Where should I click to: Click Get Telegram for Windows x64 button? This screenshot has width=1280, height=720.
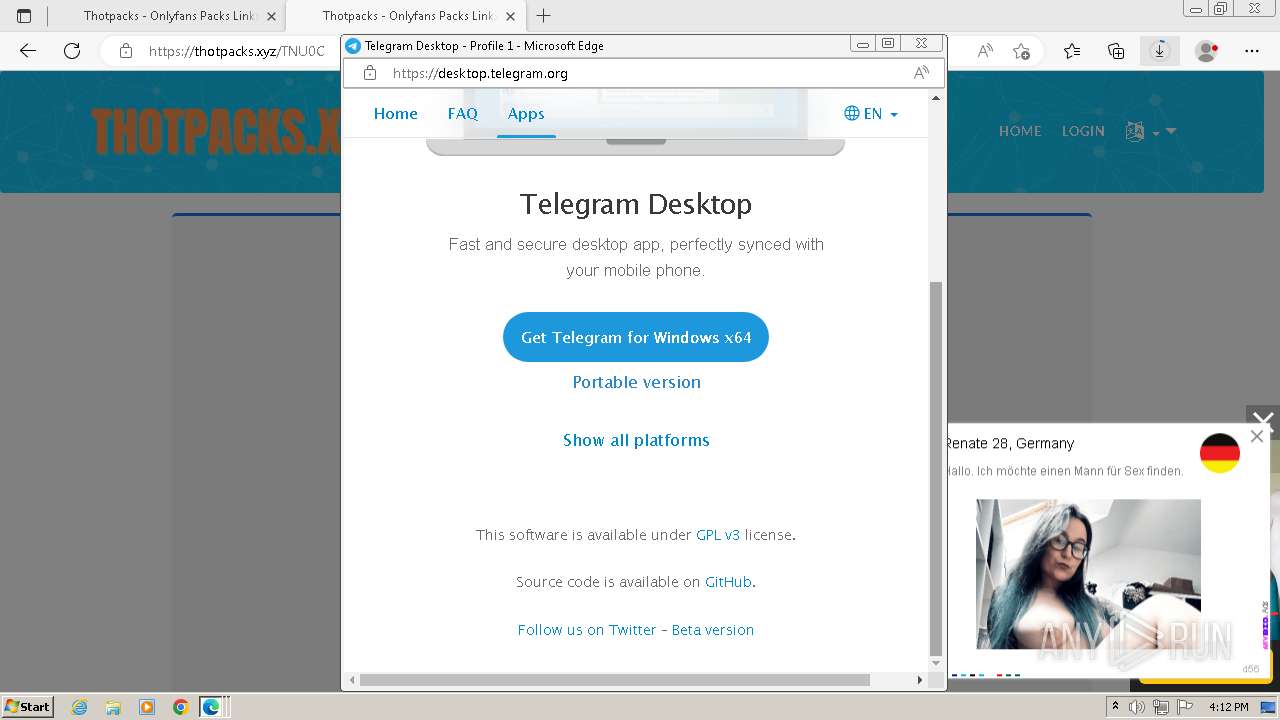click(636, 337)
